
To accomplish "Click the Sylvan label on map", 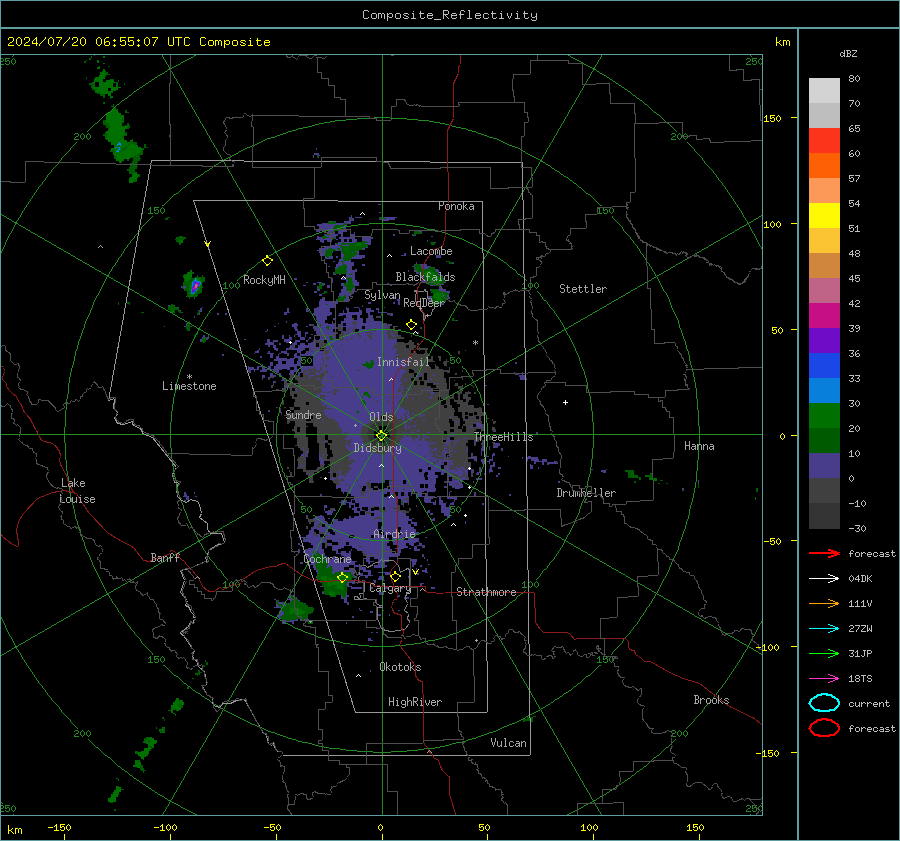I will 382,295.
